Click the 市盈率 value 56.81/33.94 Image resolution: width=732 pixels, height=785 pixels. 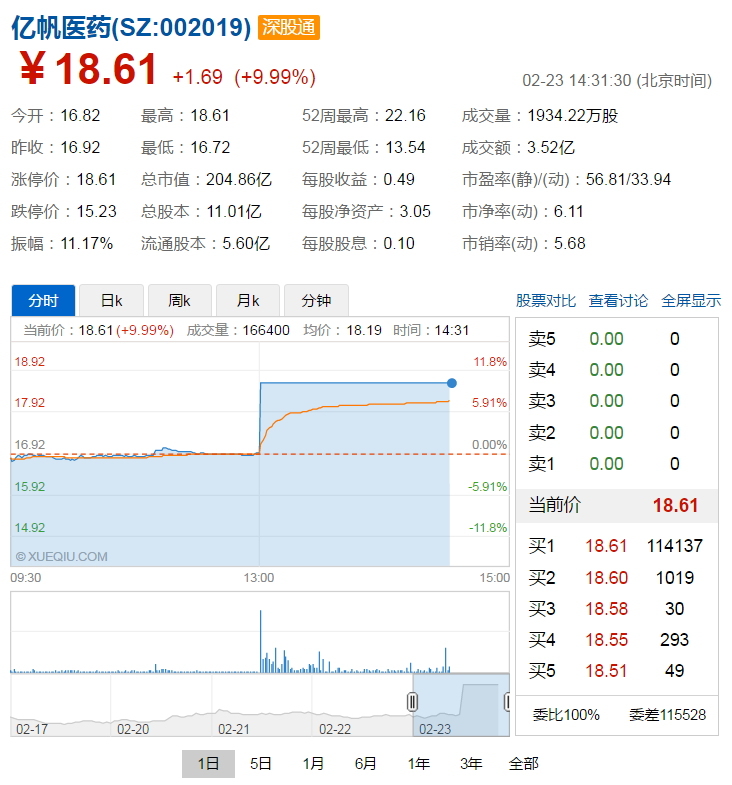point(628,179)
